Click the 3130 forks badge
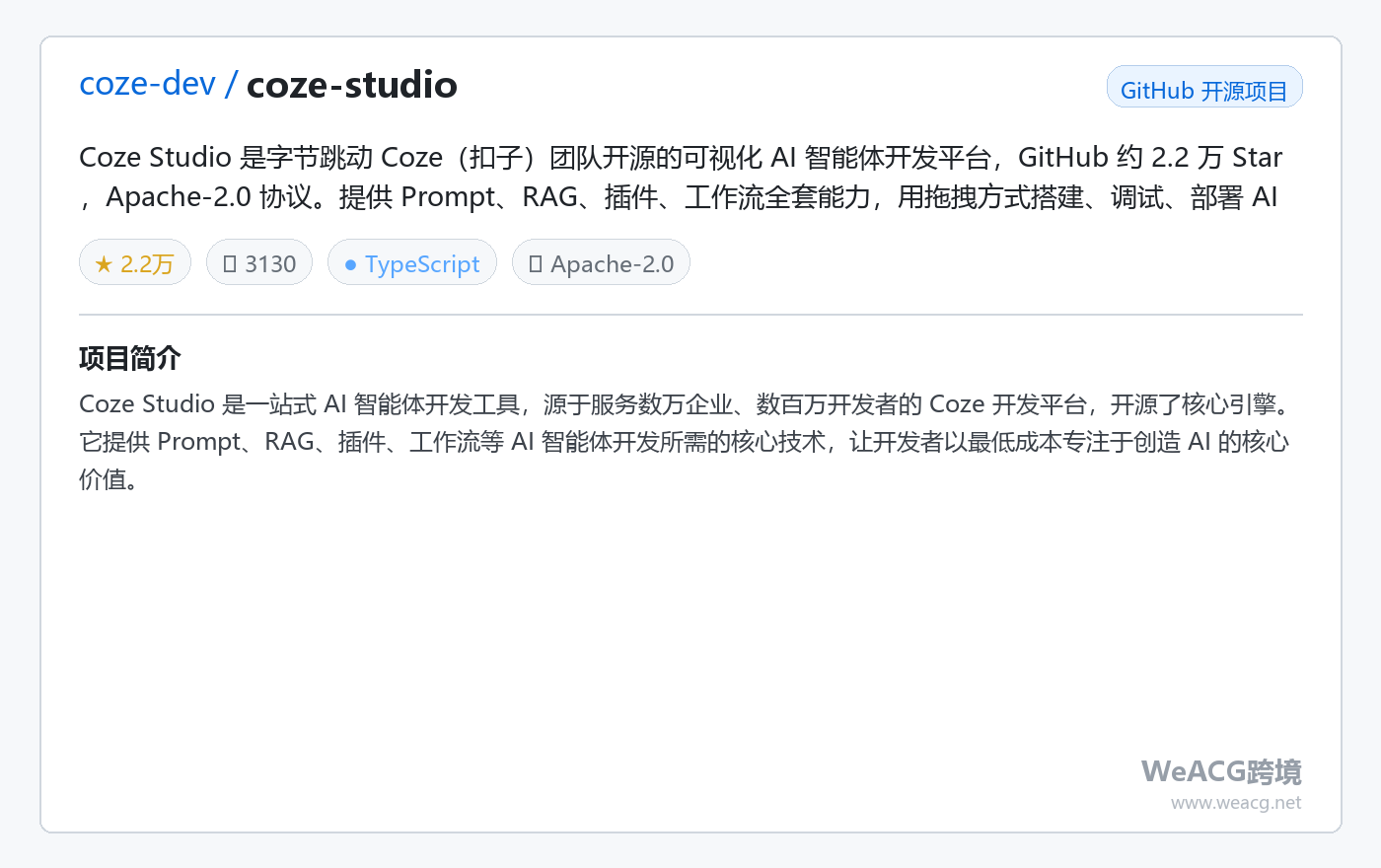This screenshot has height=868, width=1381. point(259,262)
